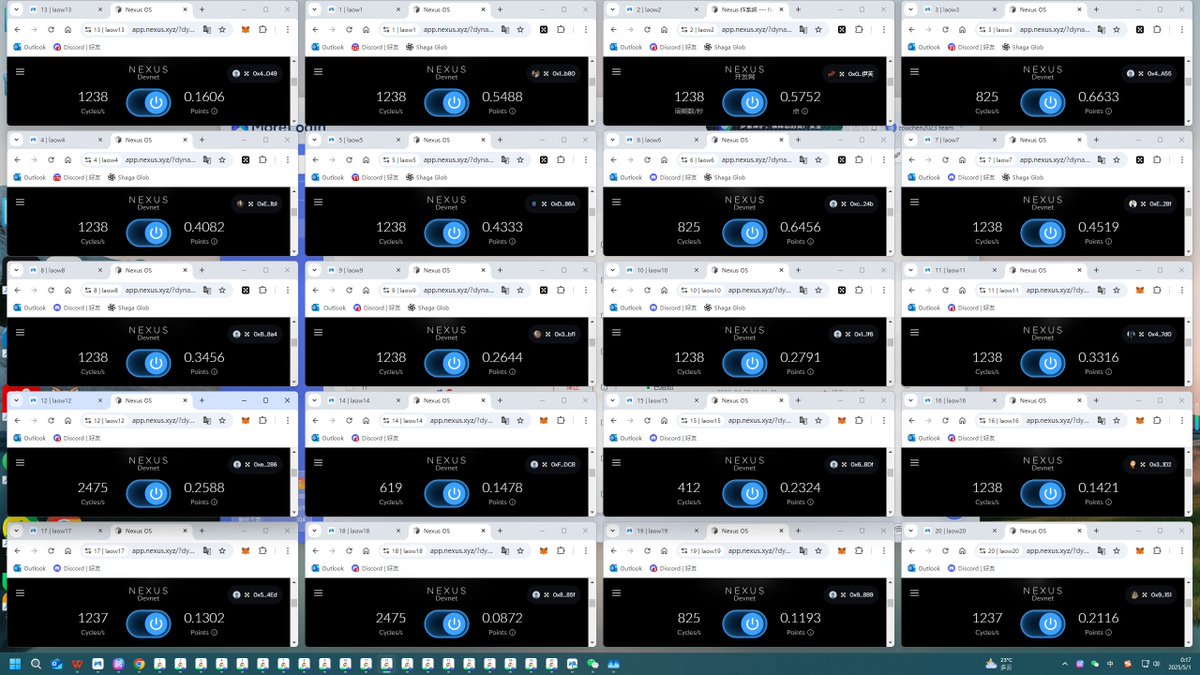The image size is (1200, 675).
Task: Open the tab search chevron in the laow13 window
Action: [x=16, y=10]
